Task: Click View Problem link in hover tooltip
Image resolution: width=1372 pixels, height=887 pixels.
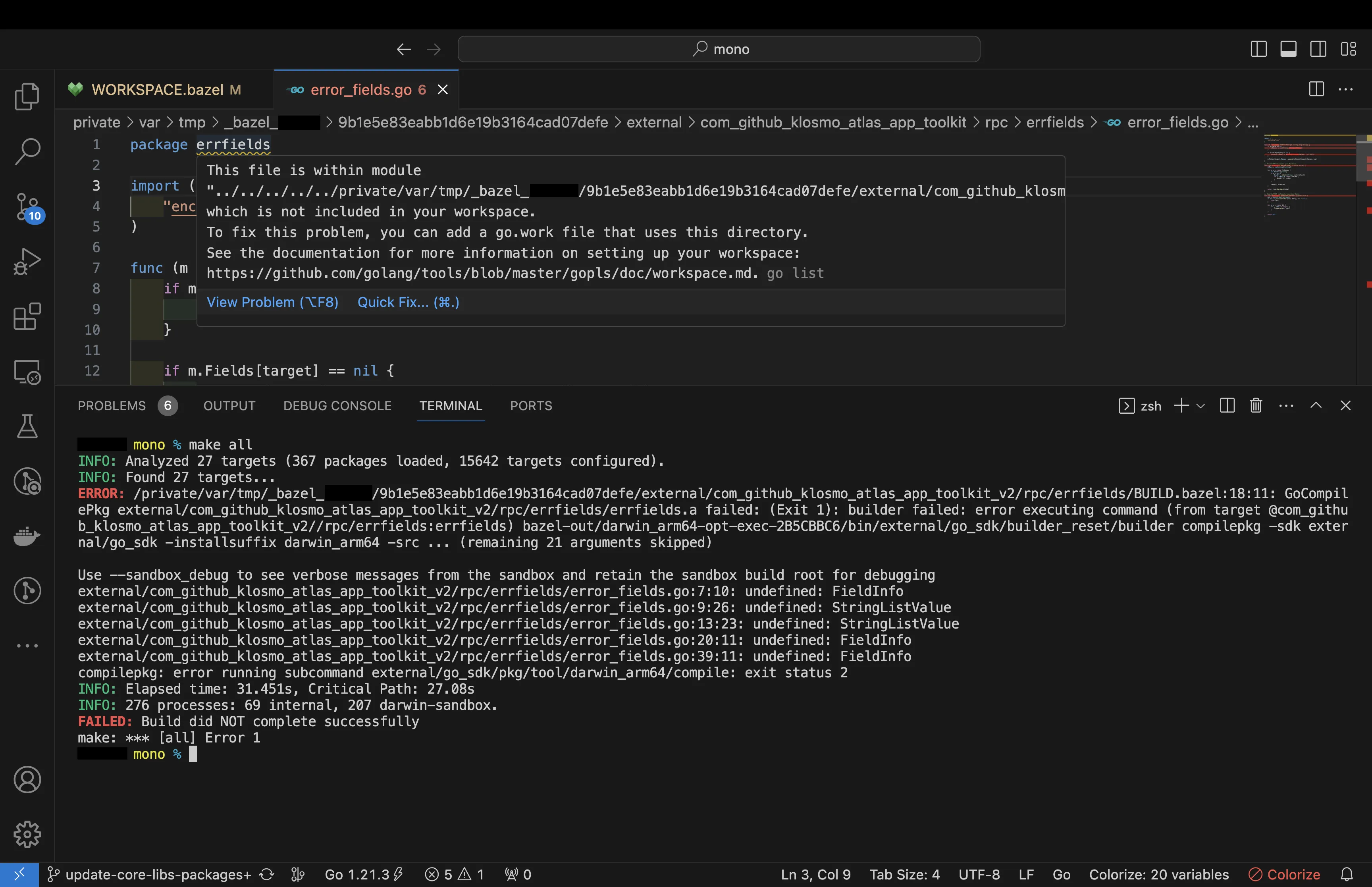Action: click(272, 303)
